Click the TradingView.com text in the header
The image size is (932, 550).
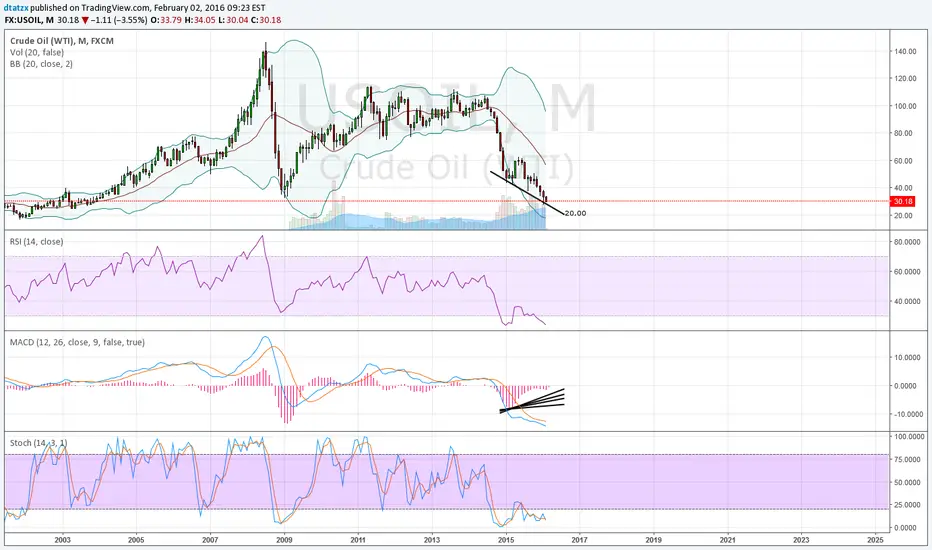pos(114,8)
